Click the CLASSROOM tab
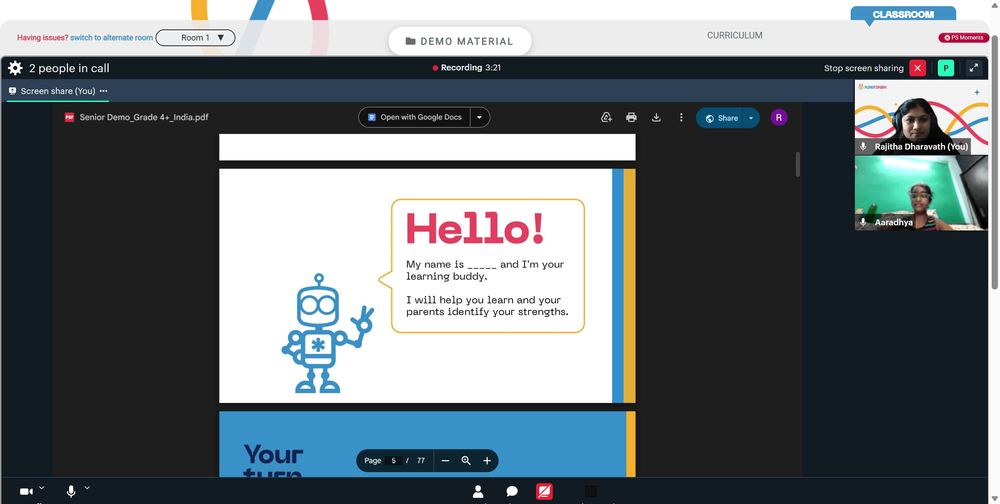Image resolution: width=1000 pixels, height=504 pixels. click(903, 14)
